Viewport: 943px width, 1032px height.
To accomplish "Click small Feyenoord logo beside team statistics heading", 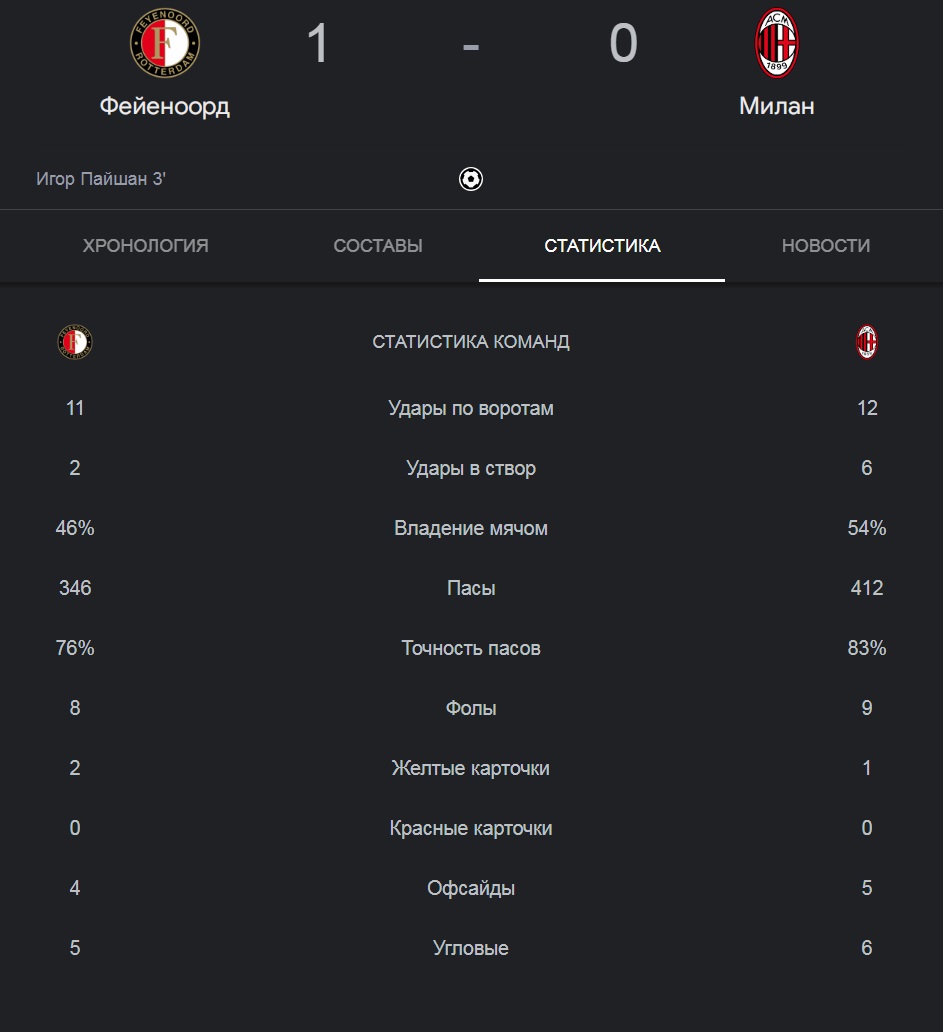I will coord(75,342).
